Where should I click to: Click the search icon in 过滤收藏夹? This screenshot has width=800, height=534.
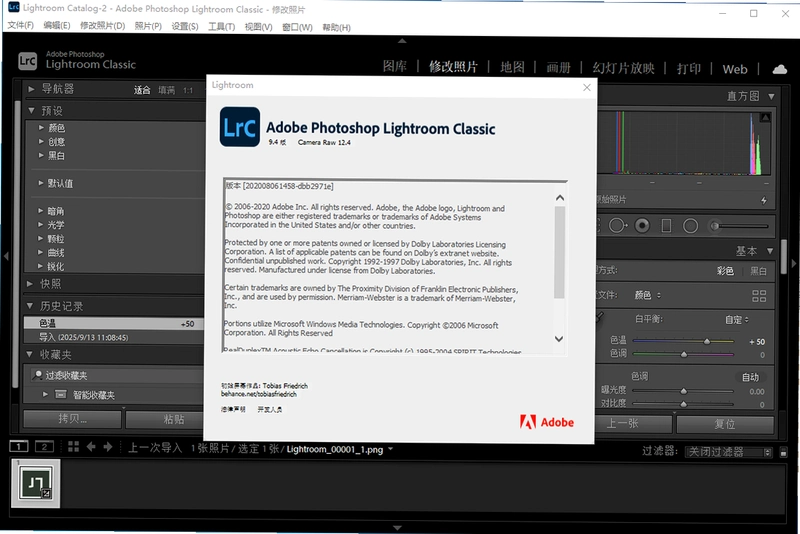point(38,375)
